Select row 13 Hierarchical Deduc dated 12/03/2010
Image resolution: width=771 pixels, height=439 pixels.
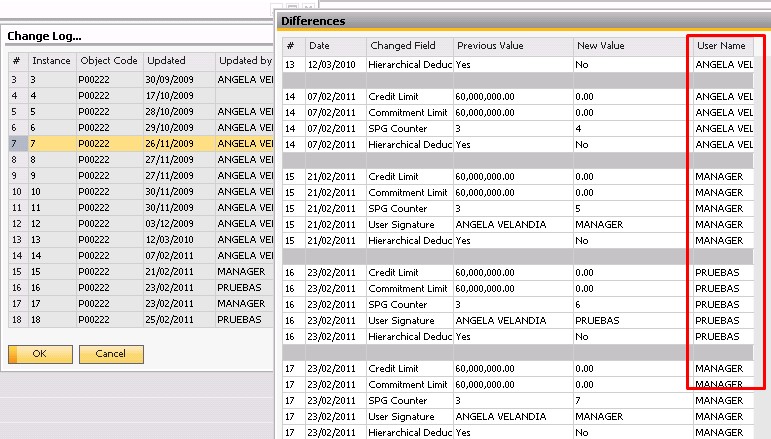point(518,64)
